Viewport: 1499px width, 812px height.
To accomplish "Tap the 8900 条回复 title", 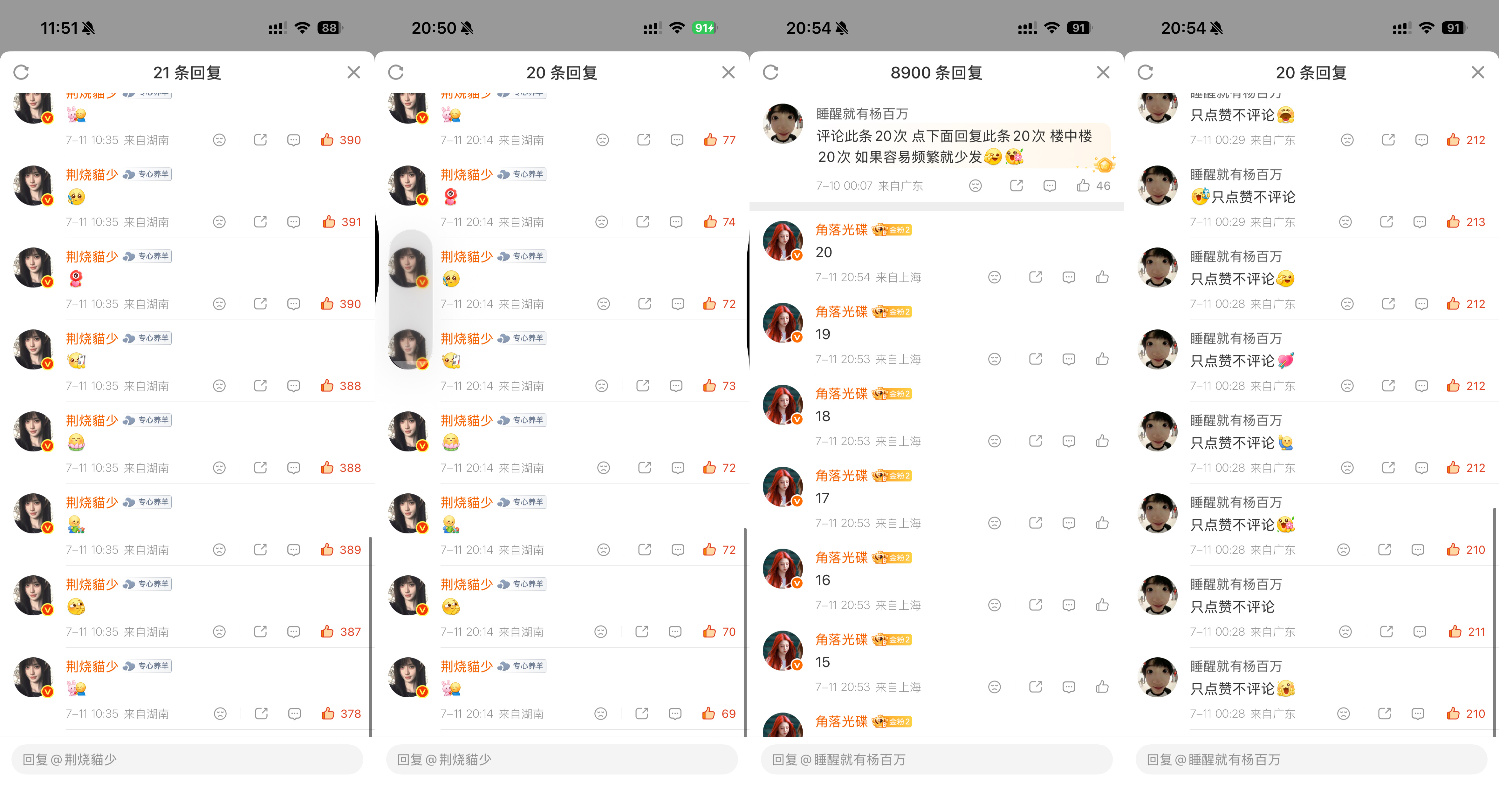I will pos(936,72).
